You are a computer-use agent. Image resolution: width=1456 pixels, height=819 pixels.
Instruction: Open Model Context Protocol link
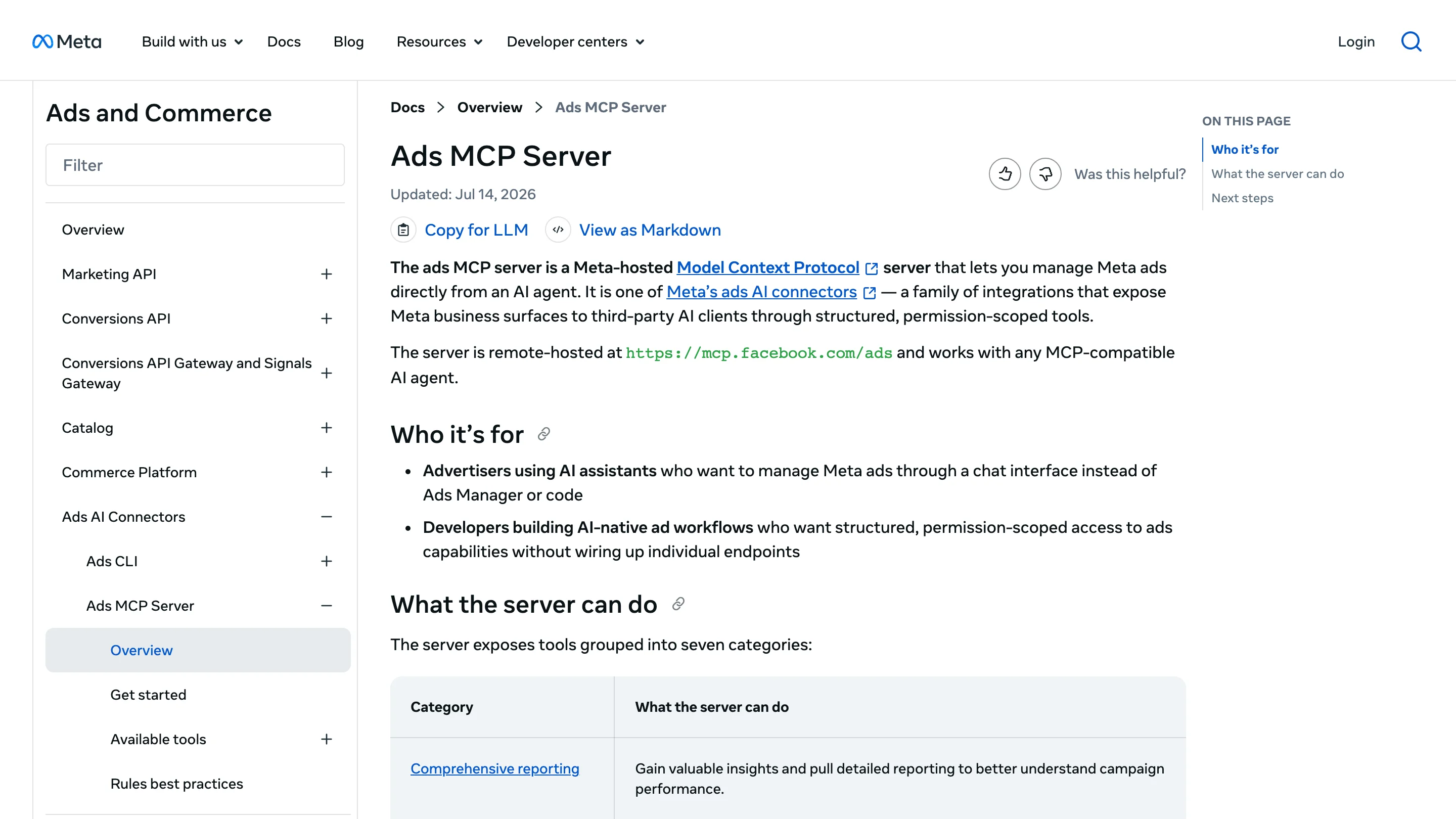click(767, 267)
